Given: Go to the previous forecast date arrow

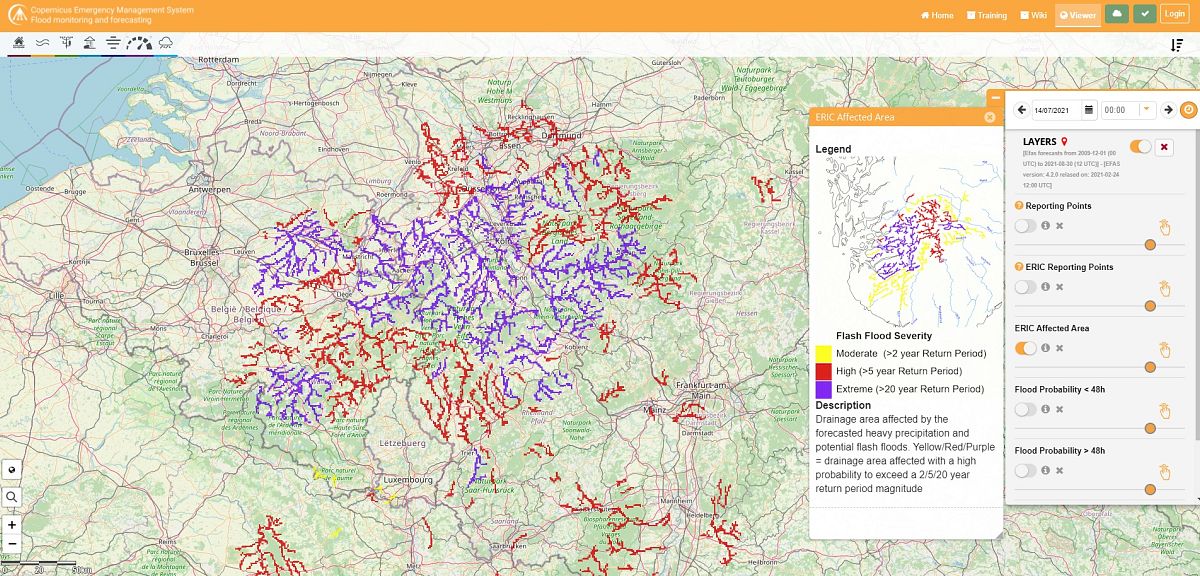Looking at the screenshot, I should 1022,110.
